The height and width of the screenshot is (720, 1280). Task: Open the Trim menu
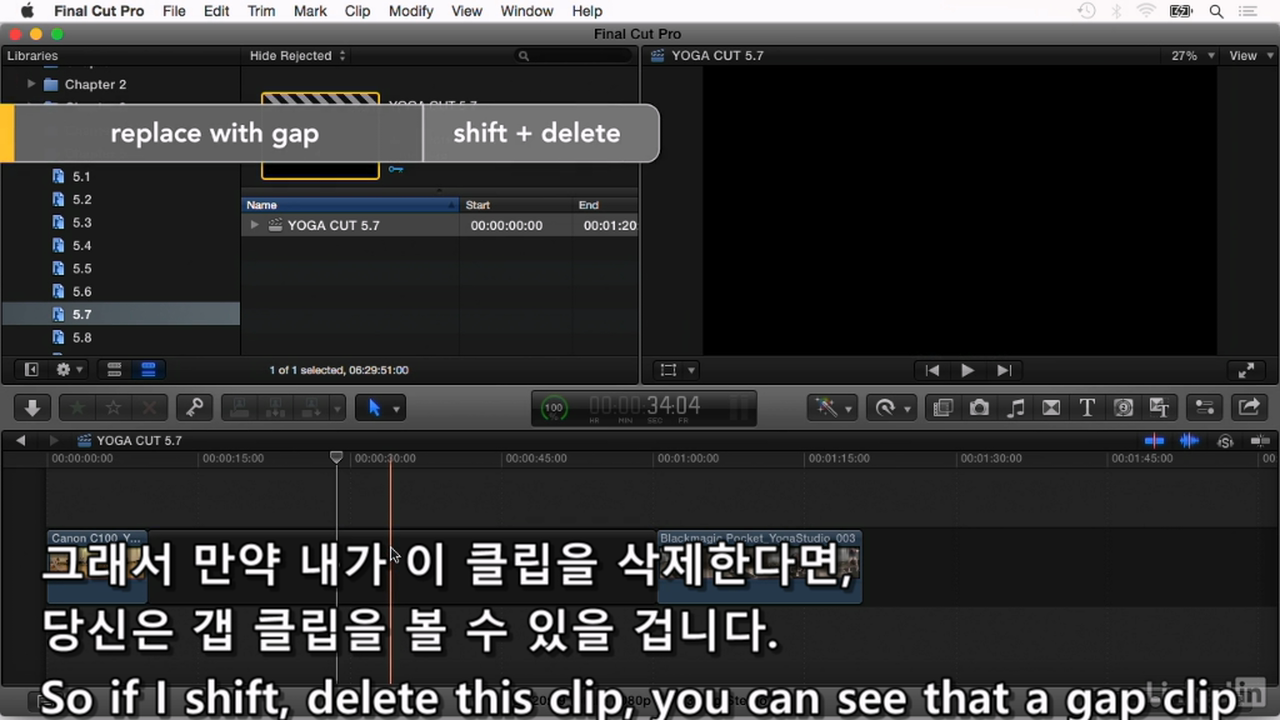point(261,11)
